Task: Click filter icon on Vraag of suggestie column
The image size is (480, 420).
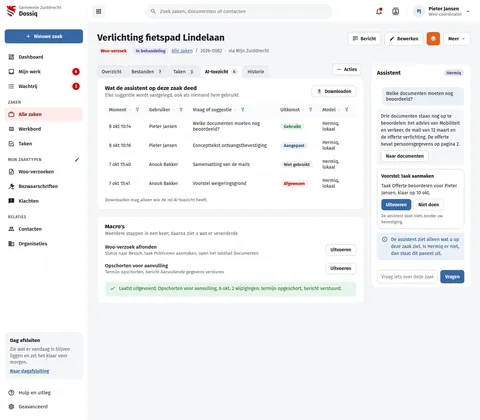Action: [x=243, y=110]
